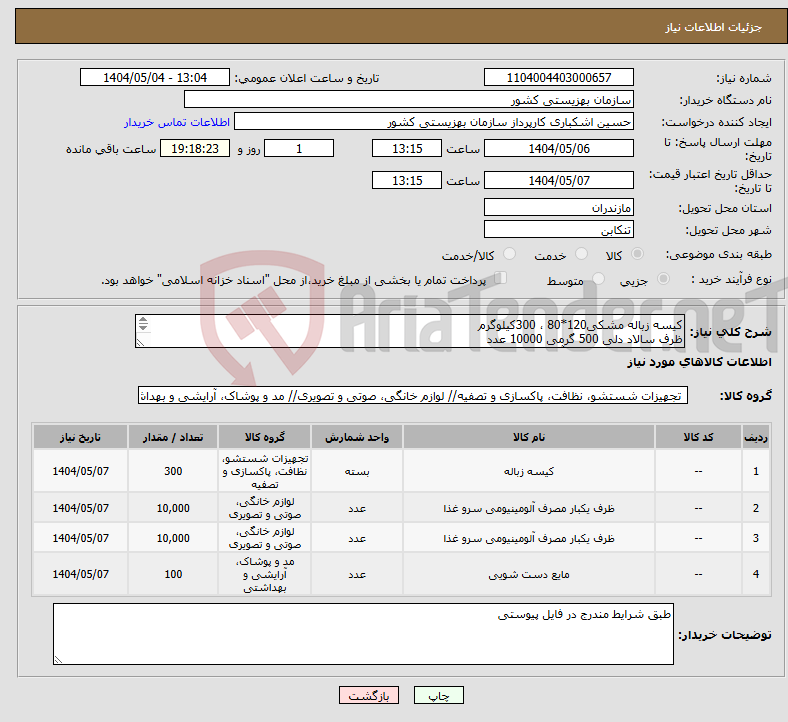Screen dimensions: 788x722
Task: Click the تعداد / مقدار column header
Action: pyautogui.click(x=173, y=437)
